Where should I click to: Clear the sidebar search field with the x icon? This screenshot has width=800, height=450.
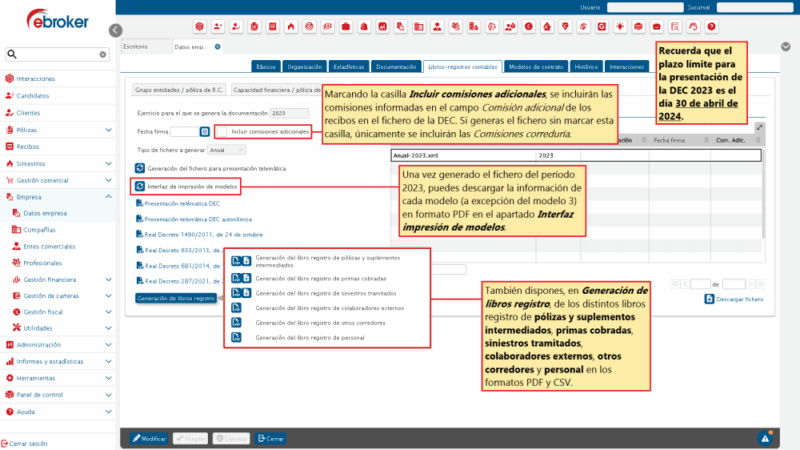103,54
